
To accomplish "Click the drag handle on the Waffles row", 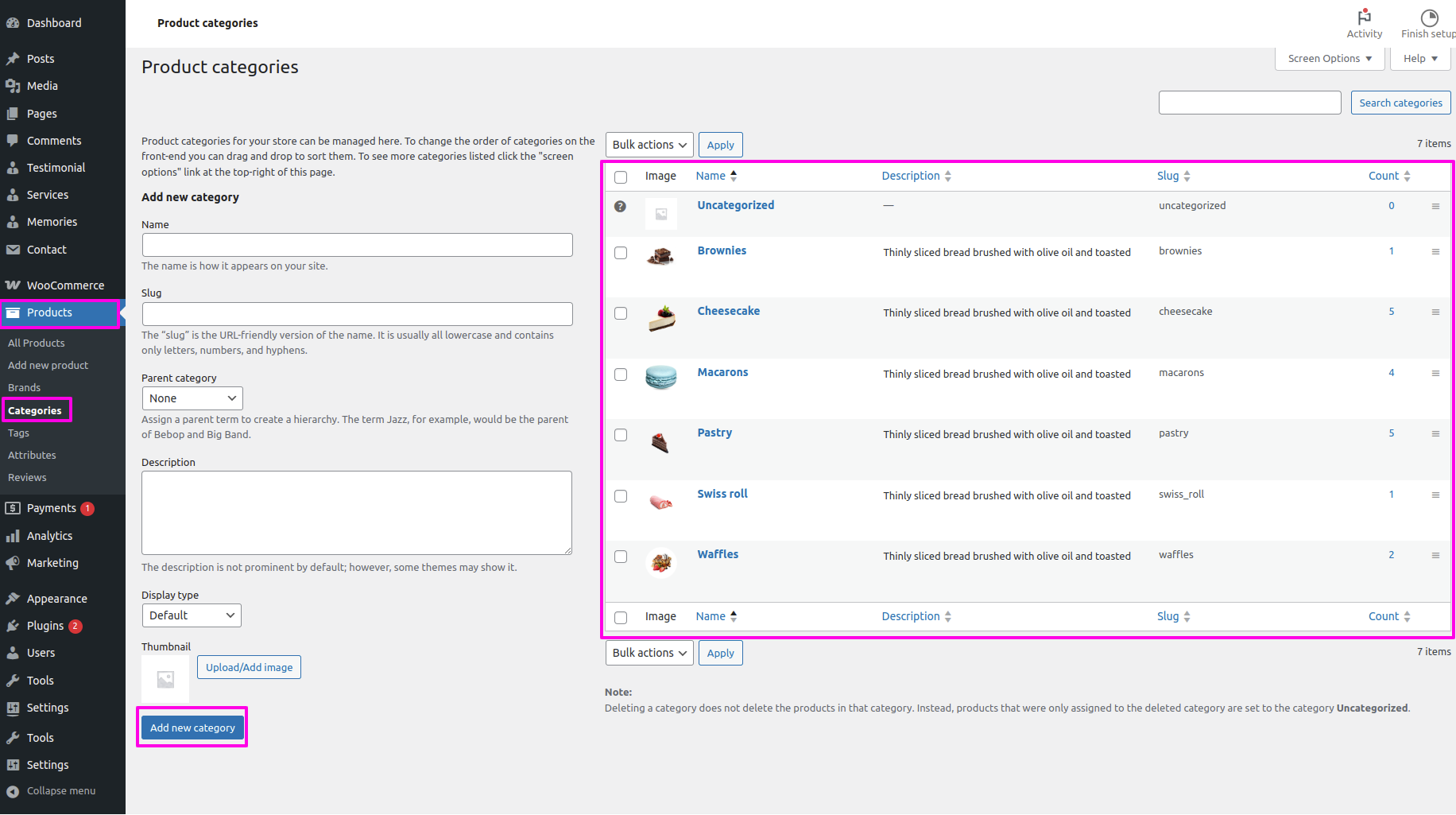I will click(x=1435, y=555).
